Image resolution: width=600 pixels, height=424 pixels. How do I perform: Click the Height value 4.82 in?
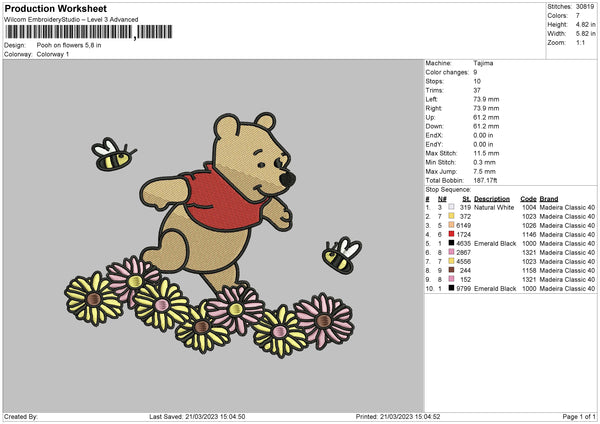click(x=585, y=24)
